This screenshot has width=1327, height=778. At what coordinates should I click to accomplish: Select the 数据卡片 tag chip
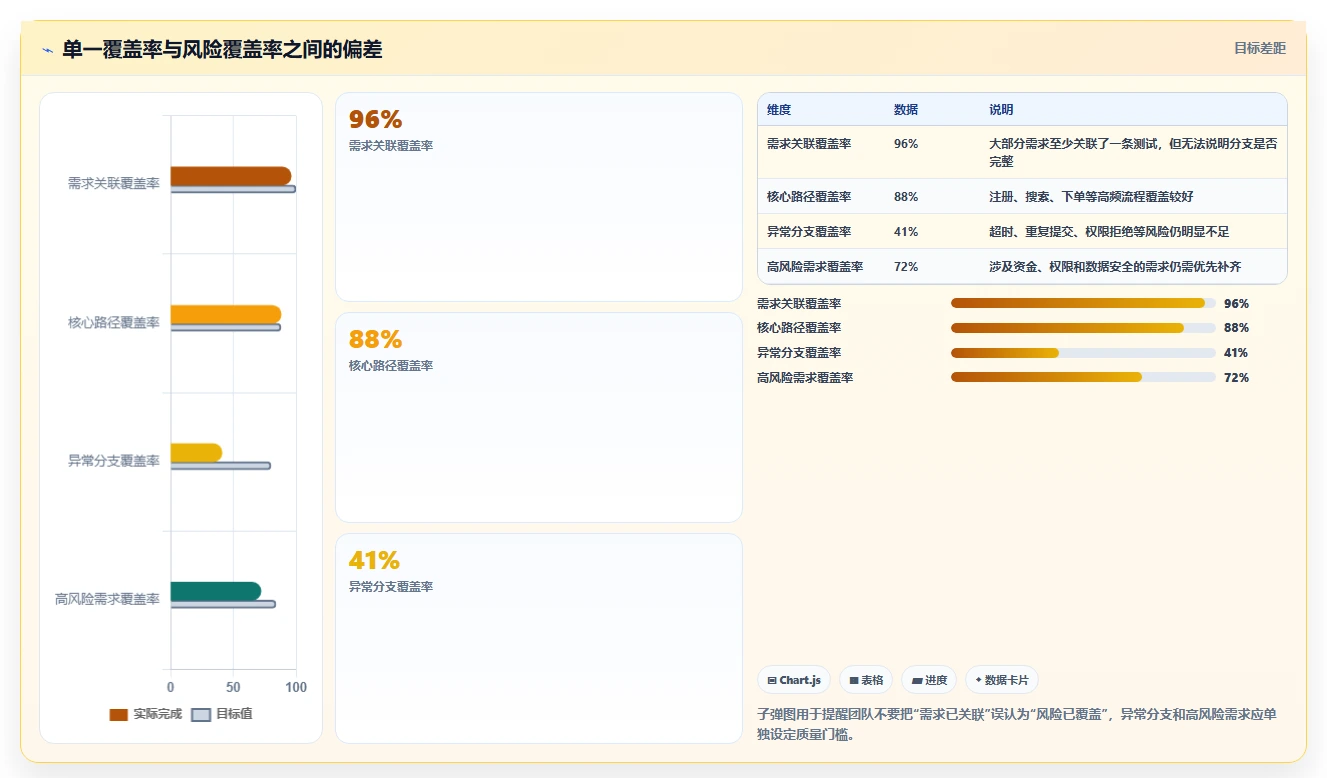tap(1002, 680)
